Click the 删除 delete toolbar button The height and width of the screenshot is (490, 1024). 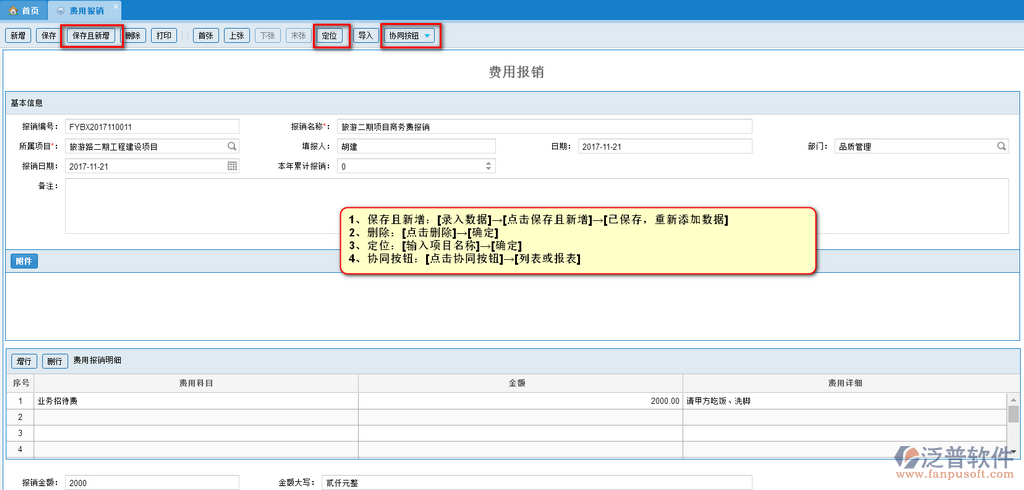[134, 36]
